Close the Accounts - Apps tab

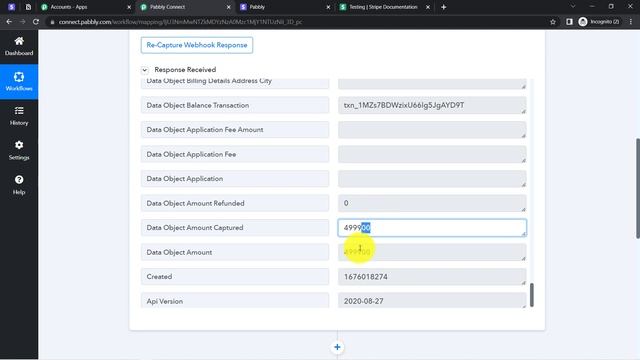click(129, 7)
